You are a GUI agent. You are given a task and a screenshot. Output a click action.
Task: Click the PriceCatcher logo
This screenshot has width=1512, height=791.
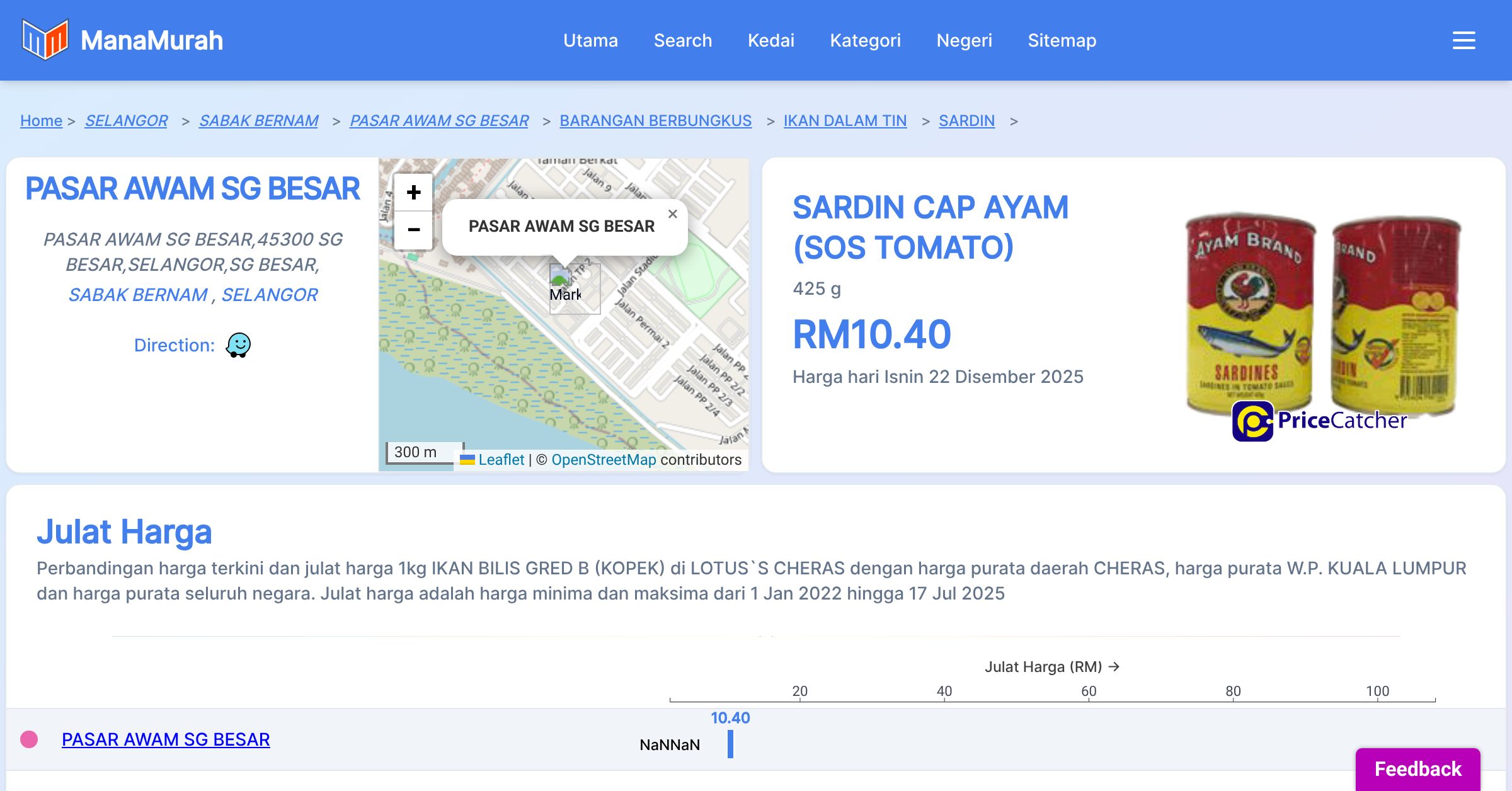pos(1319,421)
